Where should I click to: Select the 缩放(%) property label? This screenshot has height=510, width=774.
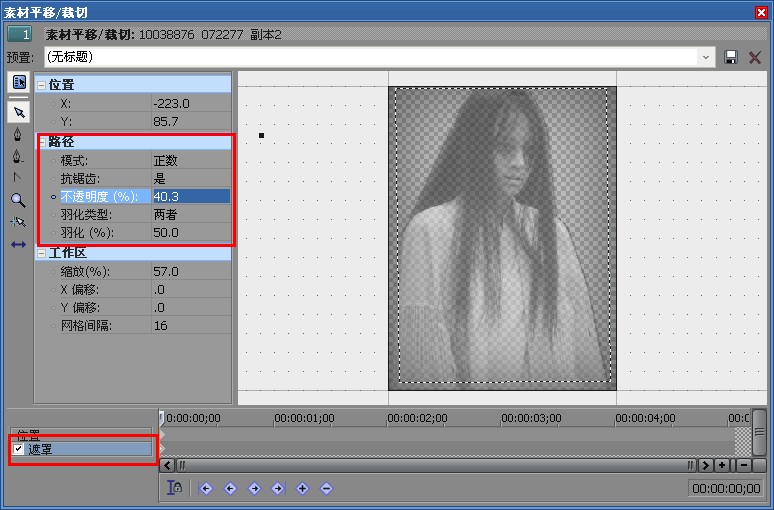pyautogui.click(x=85, y=272)
